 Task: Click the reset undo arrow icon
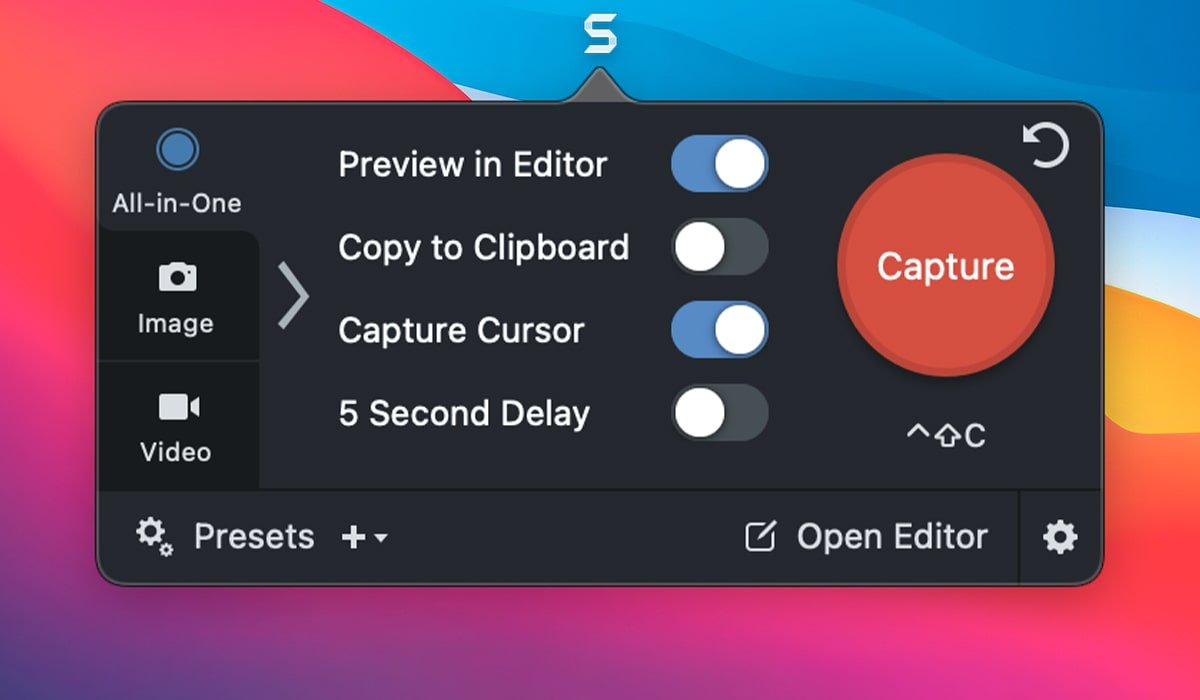point(1046,147)
